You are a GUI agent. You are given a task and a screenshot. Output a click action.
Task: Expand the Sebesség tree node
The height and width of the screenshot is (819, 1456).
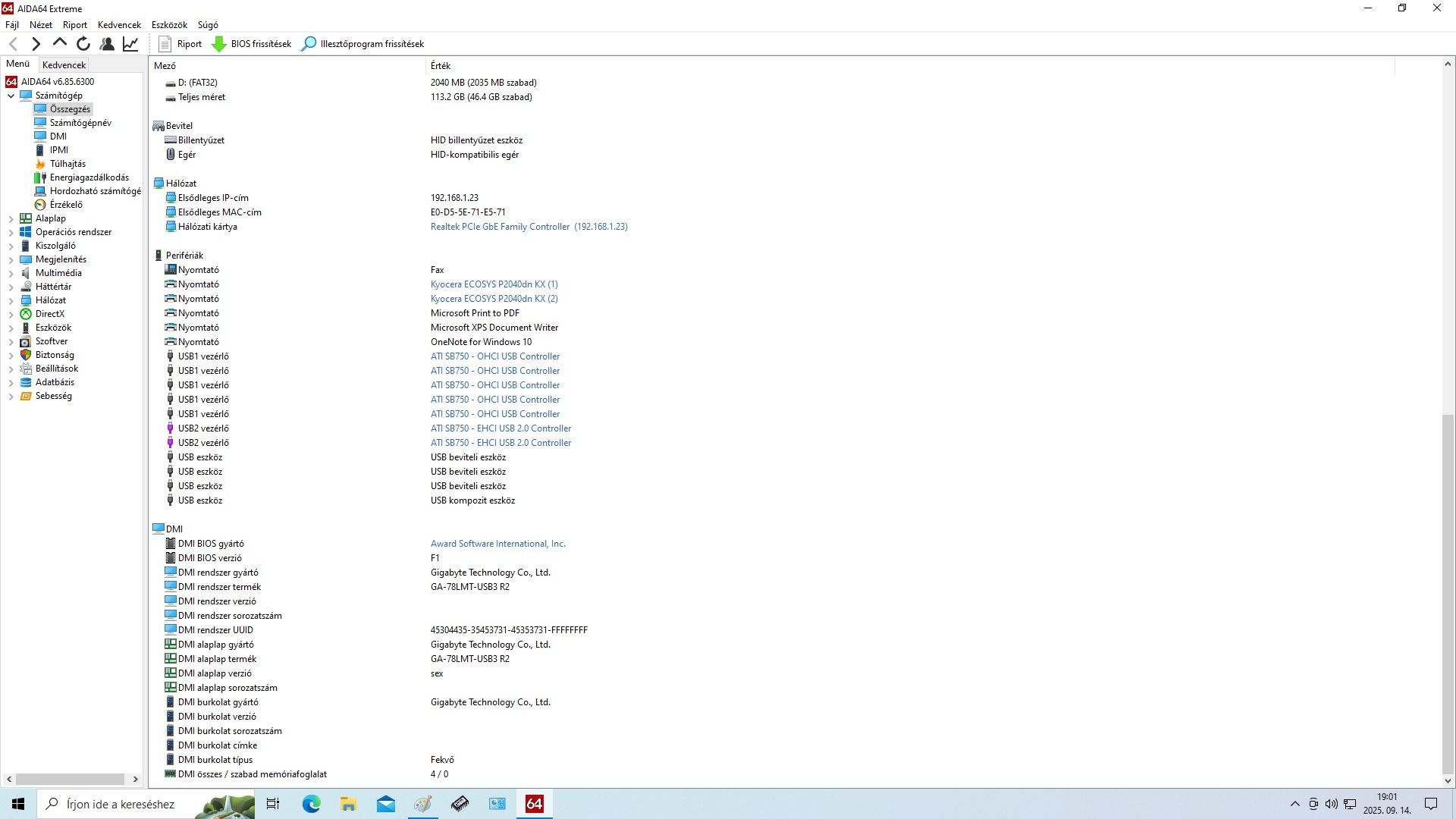click(x=11, y=396)
